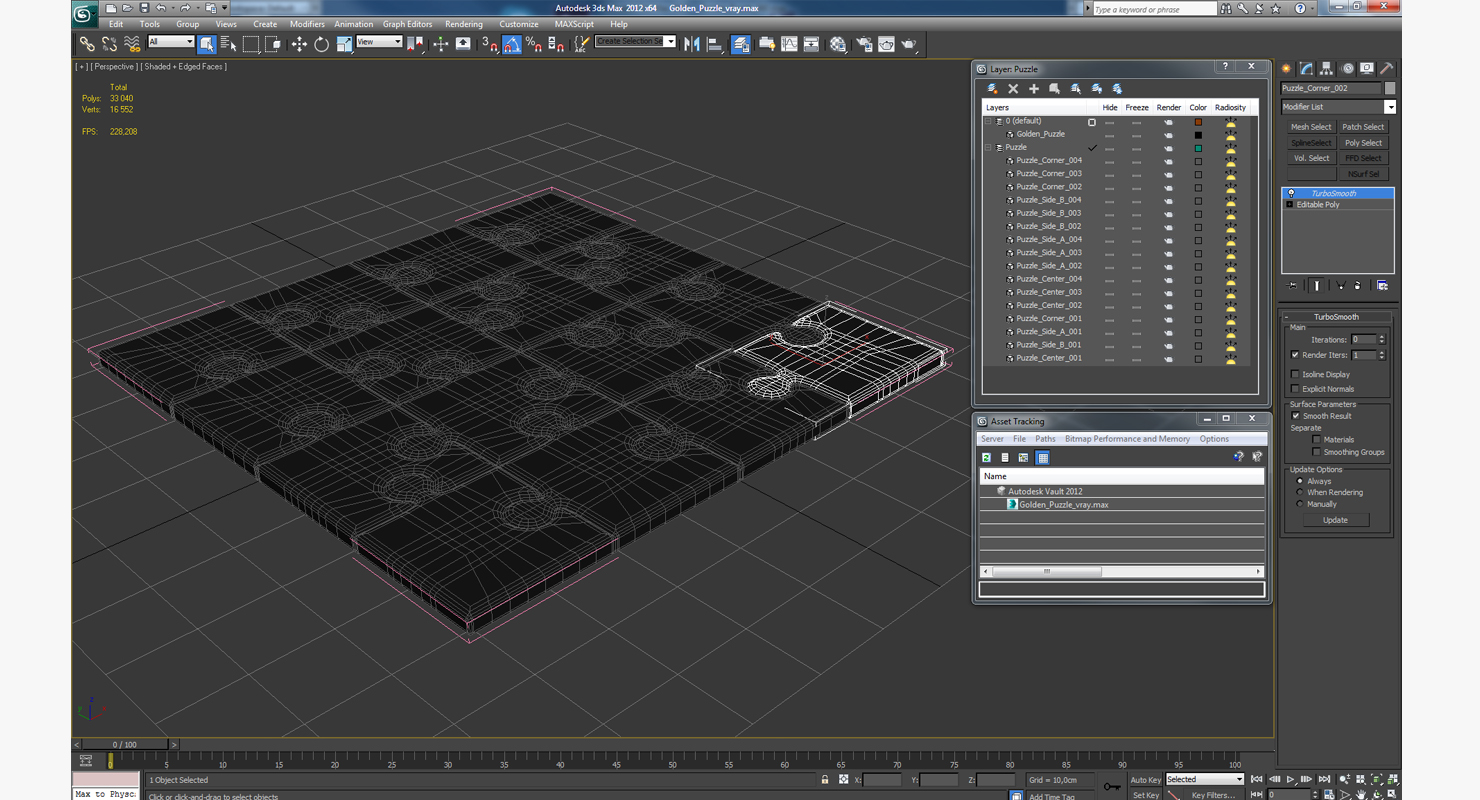Enable Explicit Normals checkbox
This screenshot has width=1480, height=800.
tap(1295, 389)
